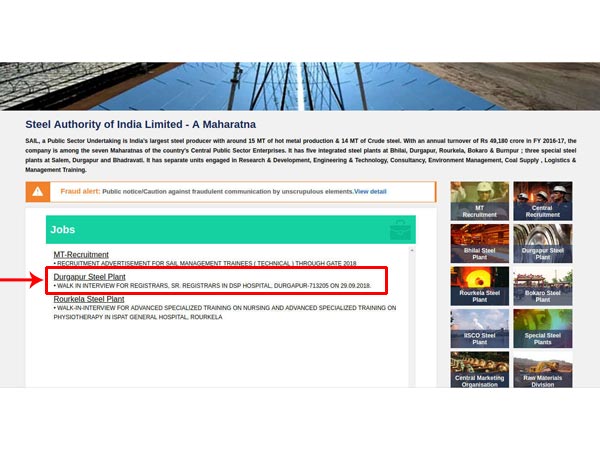The width and height of the screenshot is (600, 450).
Task: Open the Bokaro Steel Plant tile
Action: (543, 286)
